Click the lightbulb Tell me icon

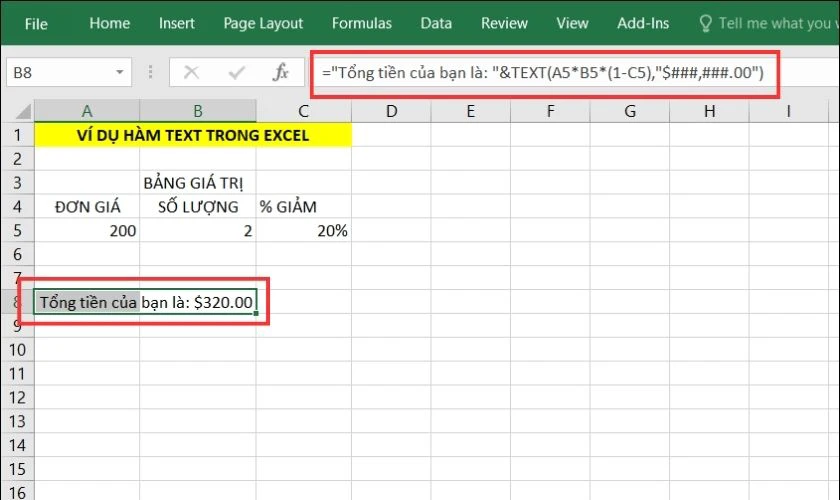706,23
